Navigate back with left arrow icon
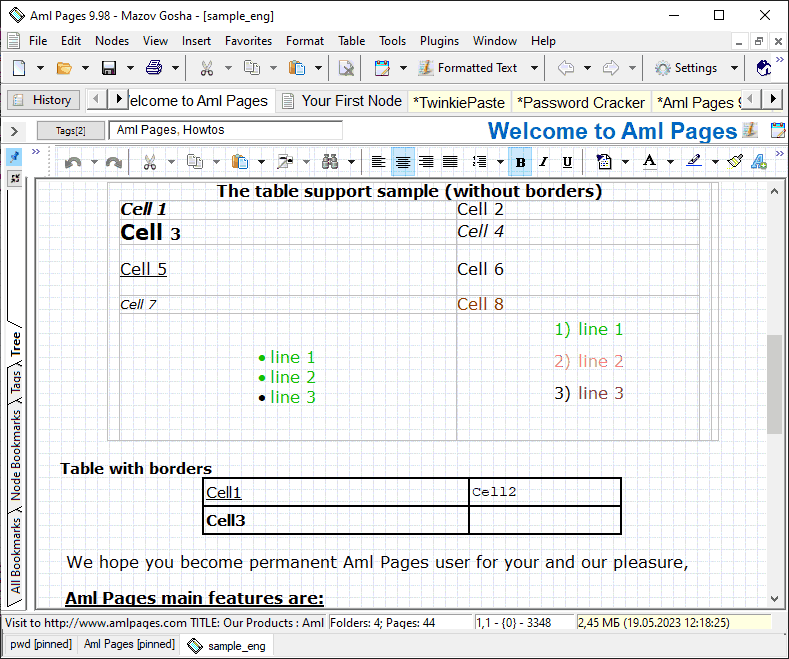Screen dimensions: 789x659 [566, 67]
